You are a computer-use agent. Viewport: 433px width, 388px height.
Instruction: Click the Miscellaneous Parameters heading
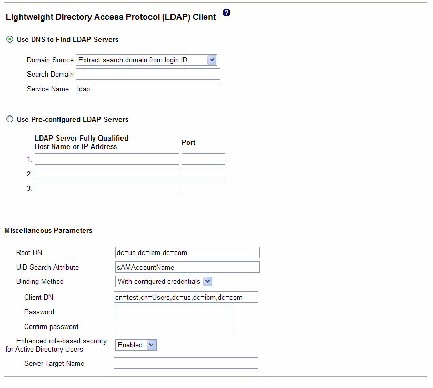click(48, 230)
